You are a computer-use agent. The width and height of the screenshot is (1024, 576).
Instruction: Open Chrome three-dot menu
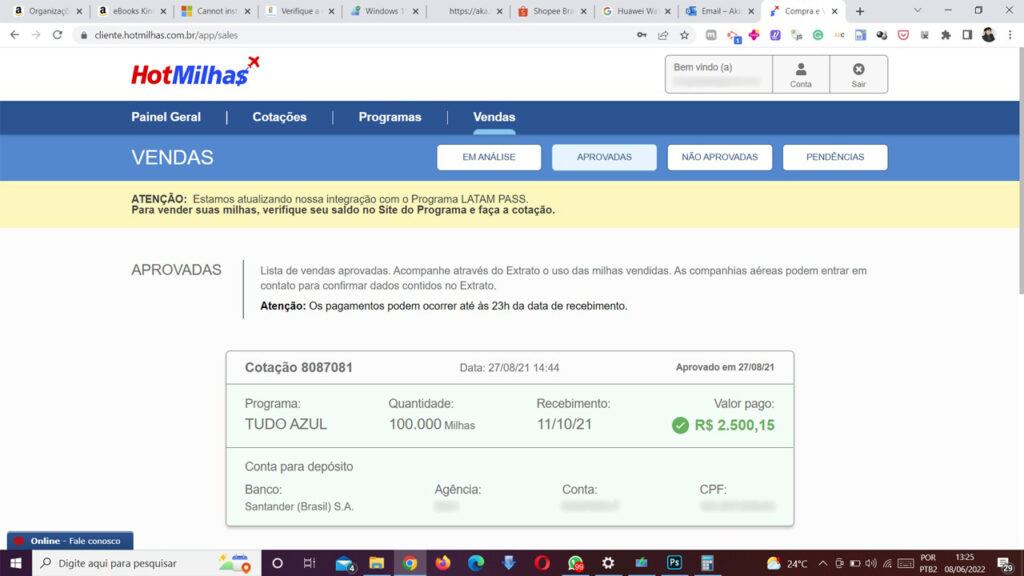pos(1010,35)
